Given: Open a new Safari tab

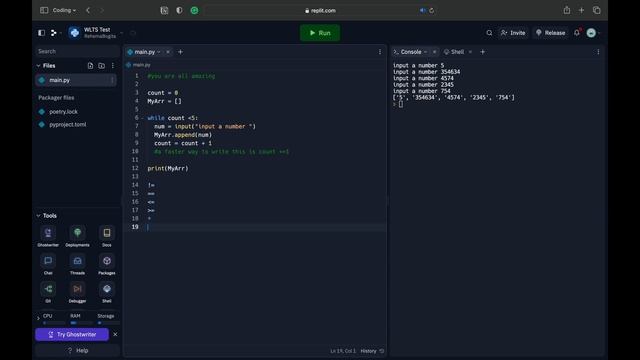Looking at the screenshot, I should pyautogui.click(x=581, y=10).
